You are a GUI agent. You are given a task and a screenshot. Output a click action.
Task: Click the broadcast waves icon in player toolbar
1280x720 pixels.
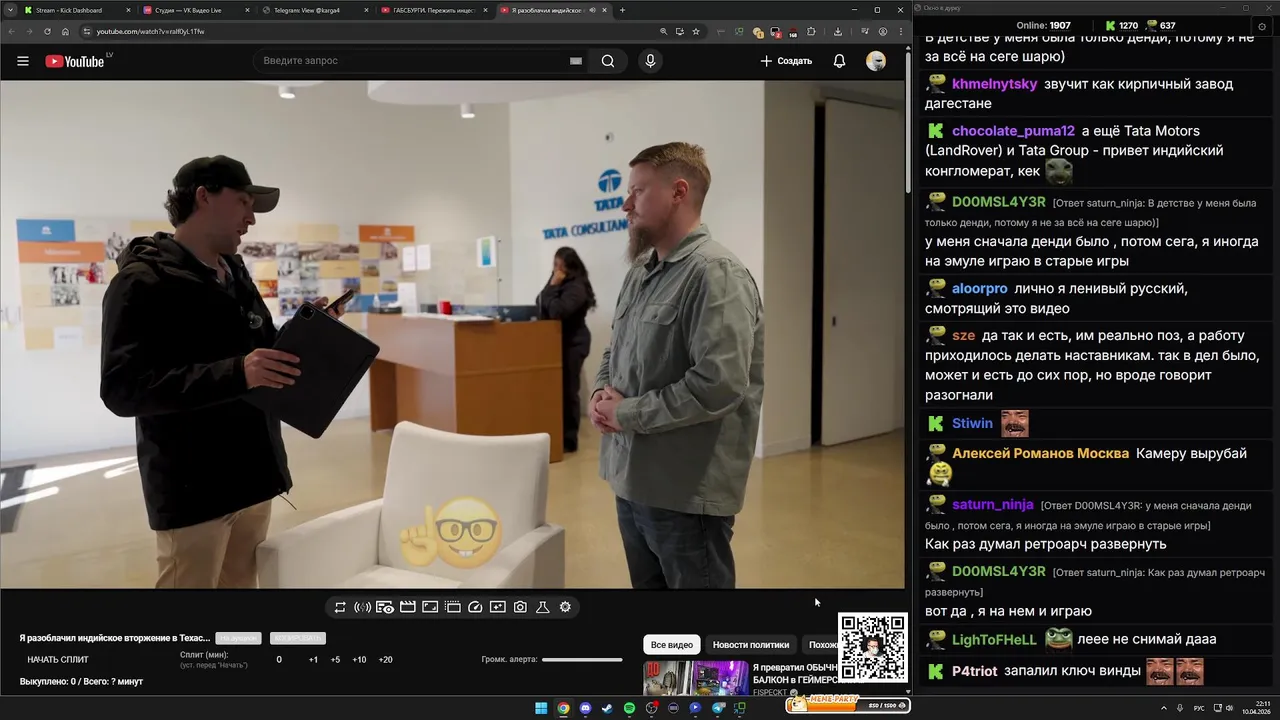(362, 607)
